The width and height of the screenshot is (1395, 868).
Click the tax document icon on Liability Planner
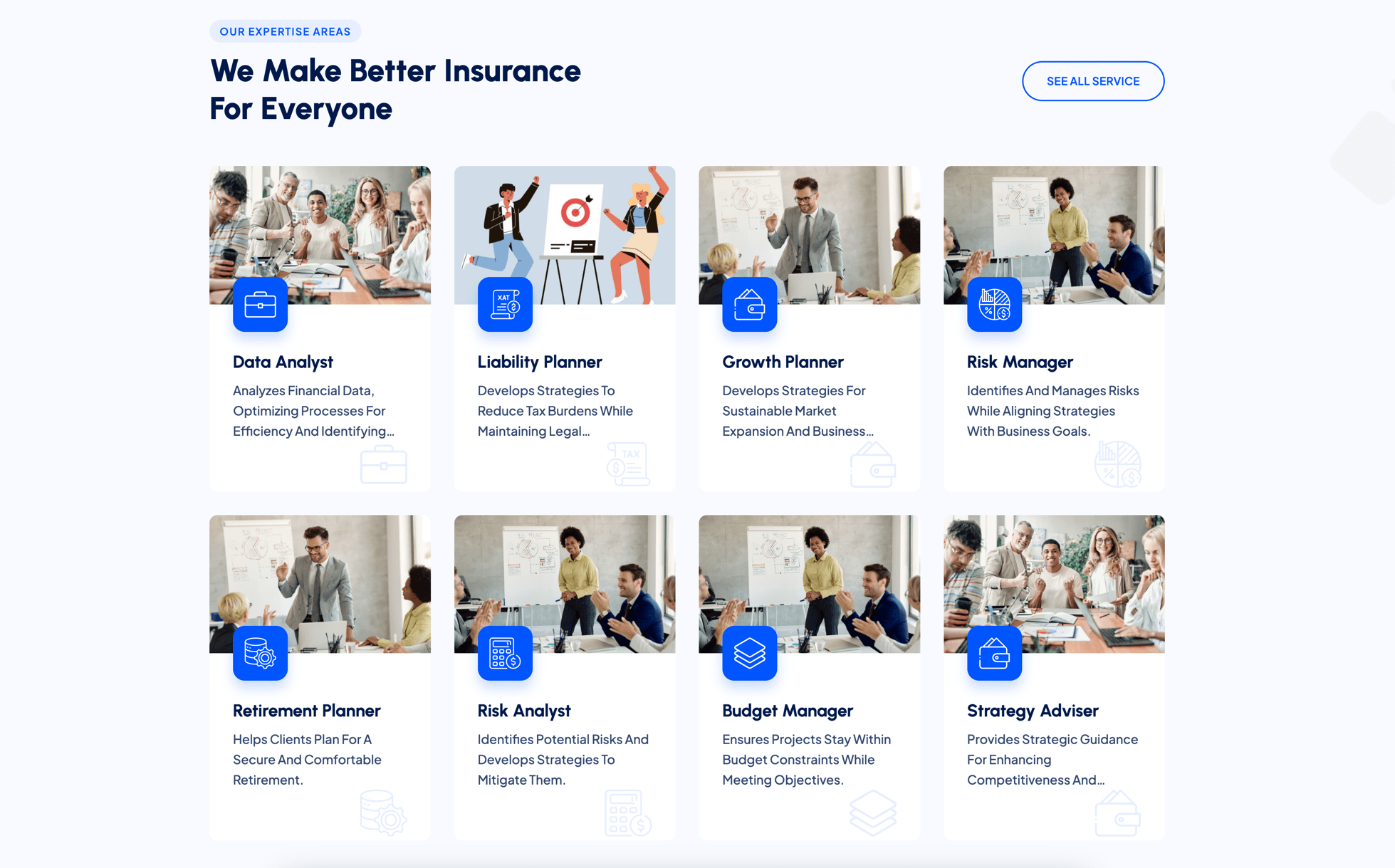[505, 305]
